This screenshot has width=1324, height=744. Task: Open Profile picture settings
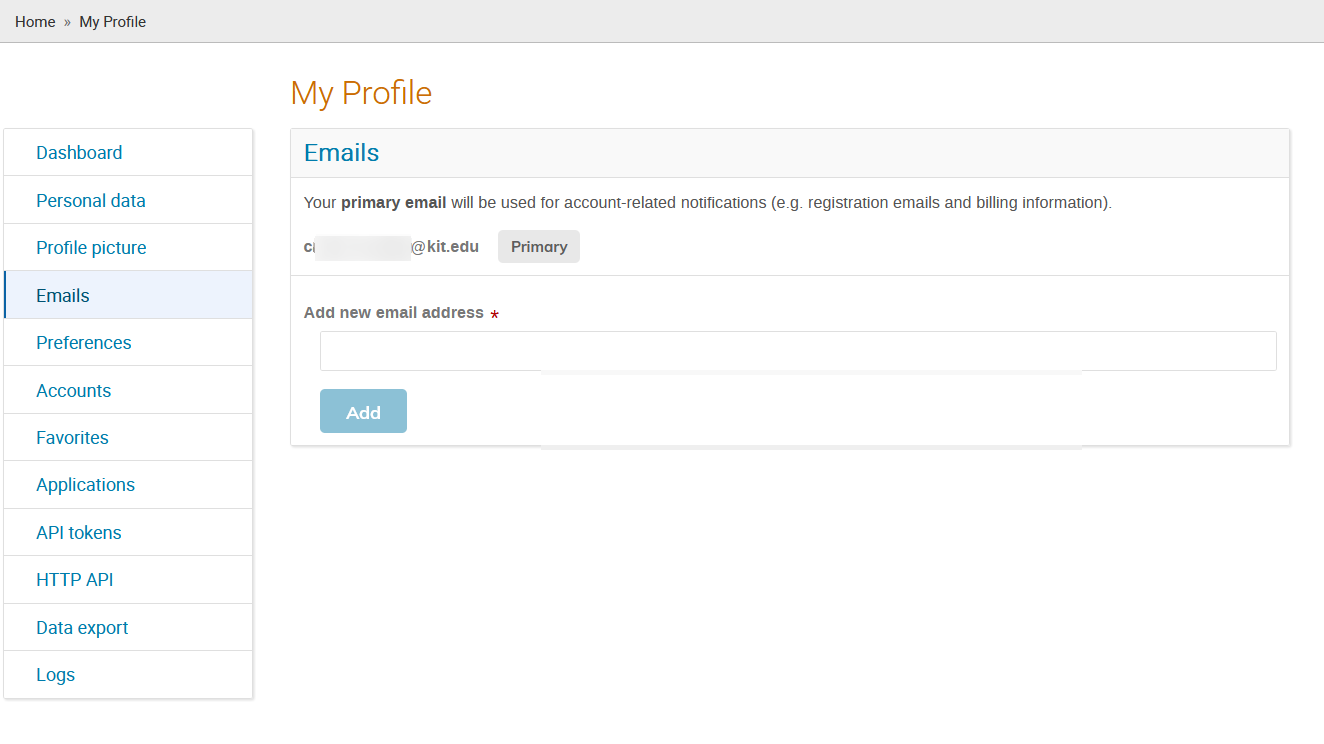pos(128,248)
